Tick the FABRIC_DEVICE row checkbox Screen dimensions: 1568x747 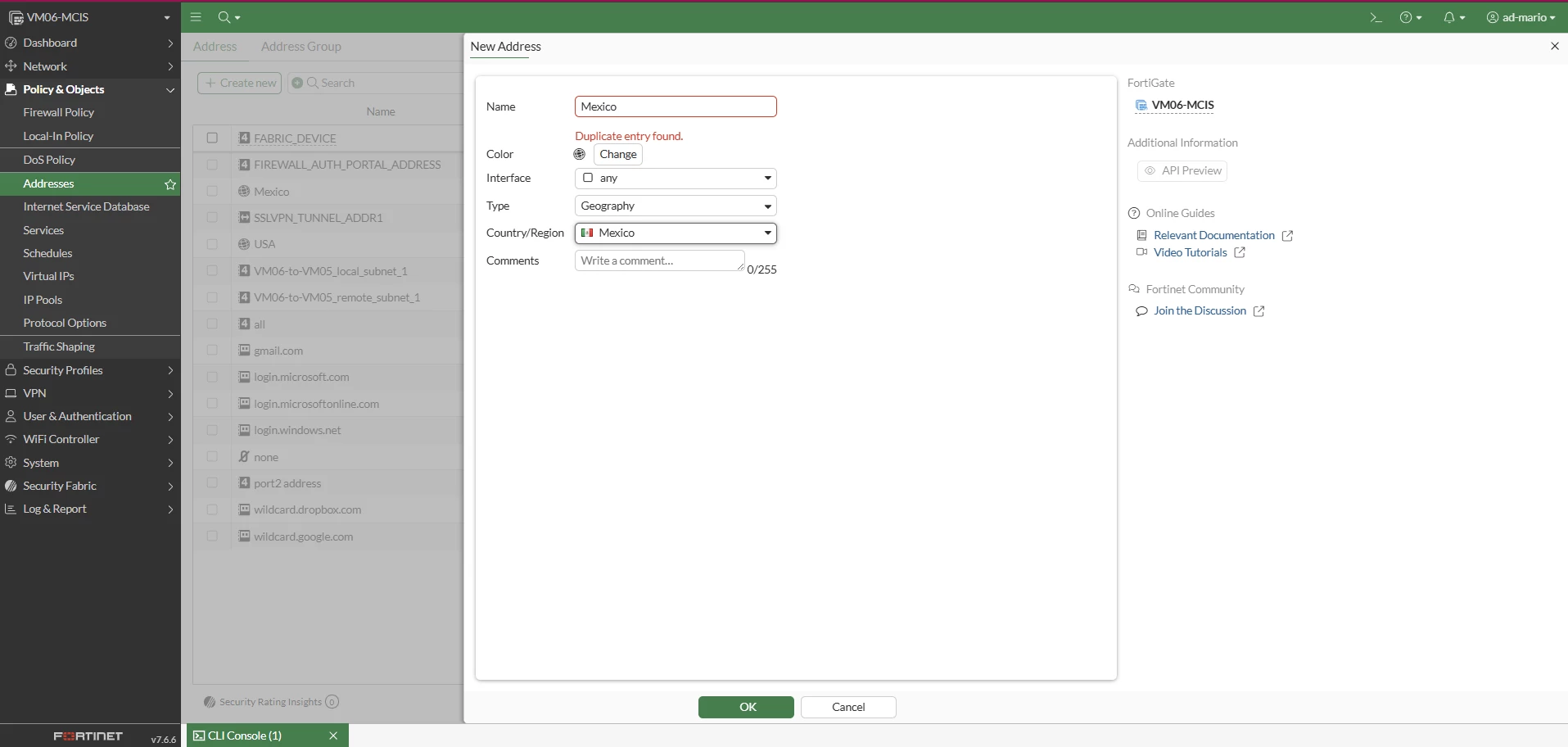[x=212, y=138]
